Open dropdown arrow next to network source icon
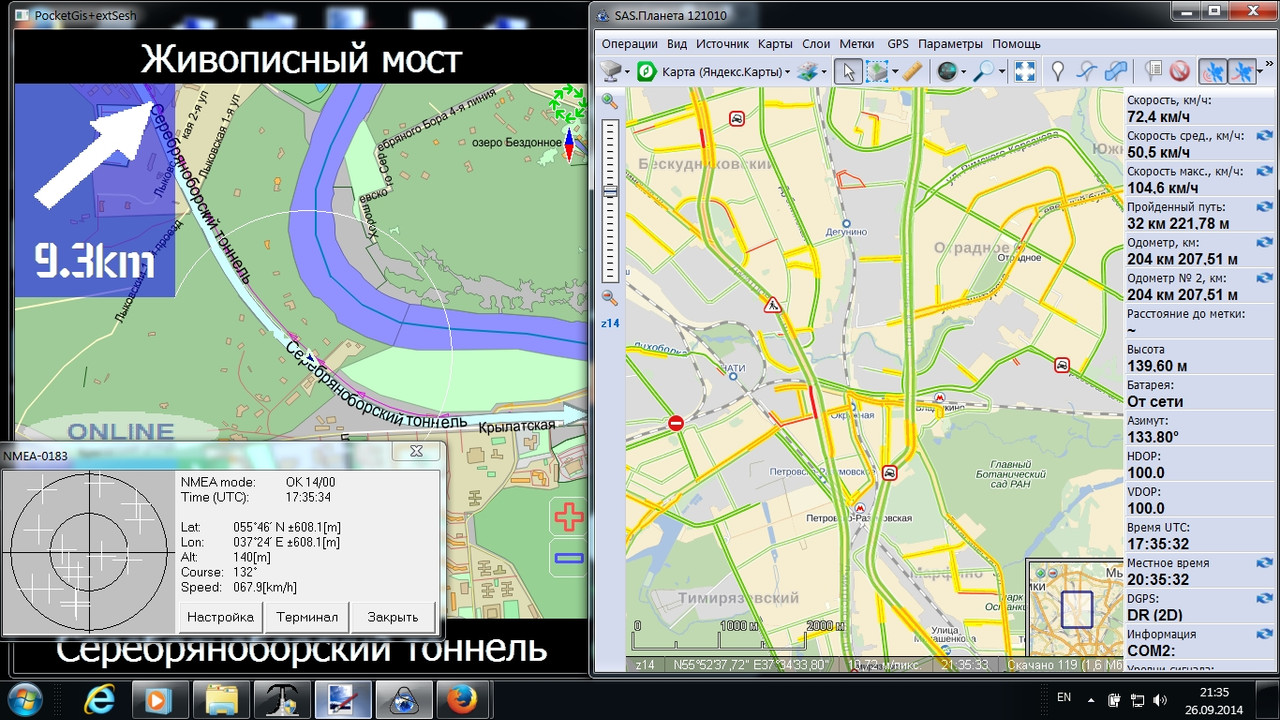This screenshot has height=720, width=1280. (627, 72)
